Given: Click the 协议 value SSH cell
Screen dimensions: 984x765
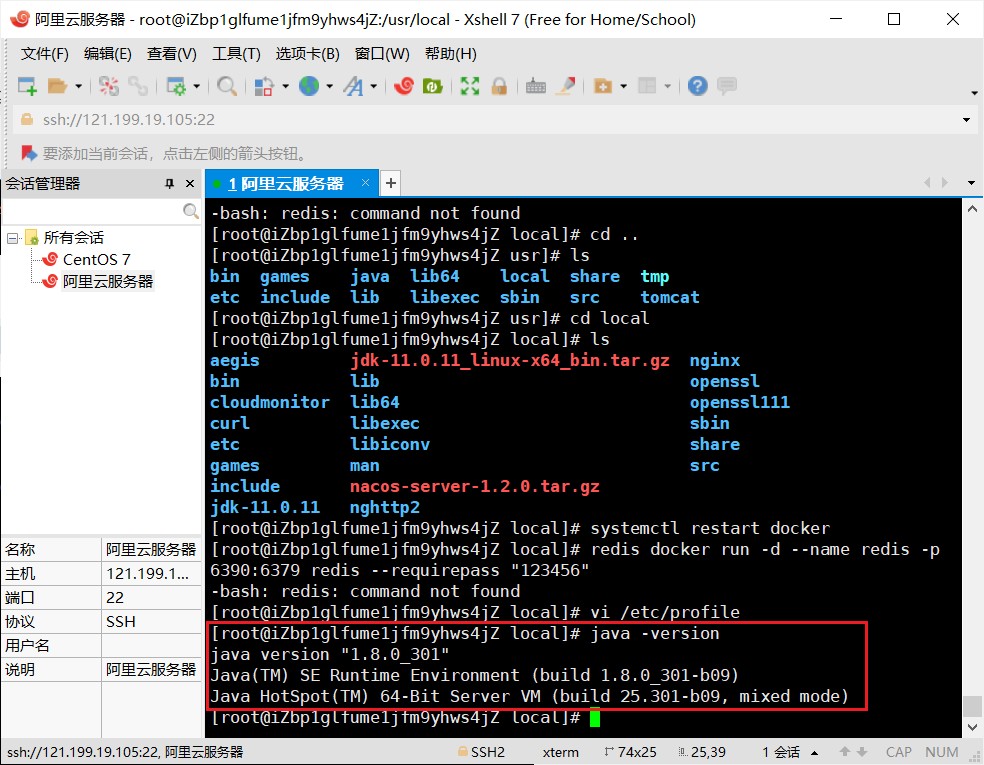Looking at the screenshot, I should [x=151, y=621].
